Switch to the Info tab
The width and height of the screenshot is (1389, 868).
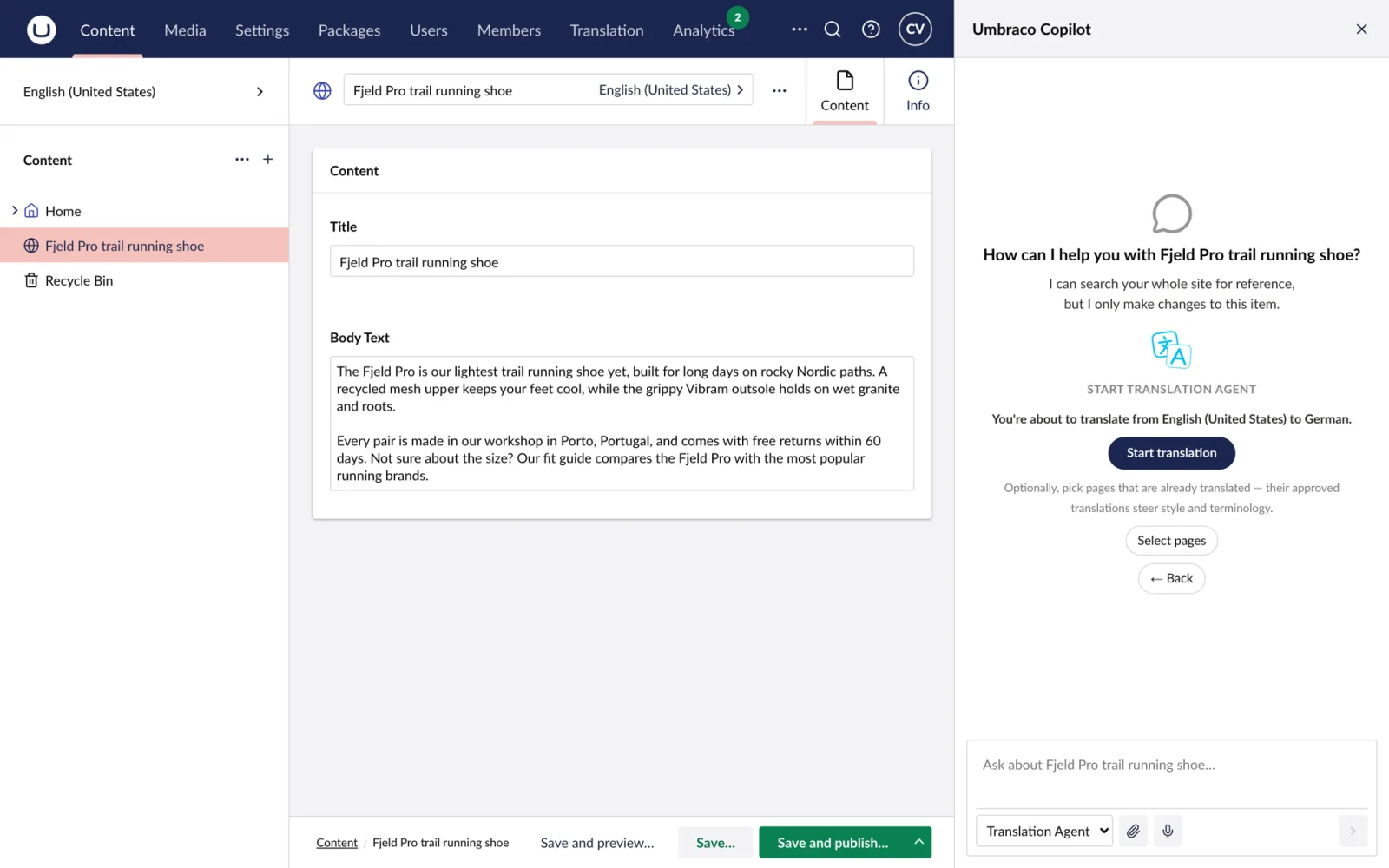918,92
